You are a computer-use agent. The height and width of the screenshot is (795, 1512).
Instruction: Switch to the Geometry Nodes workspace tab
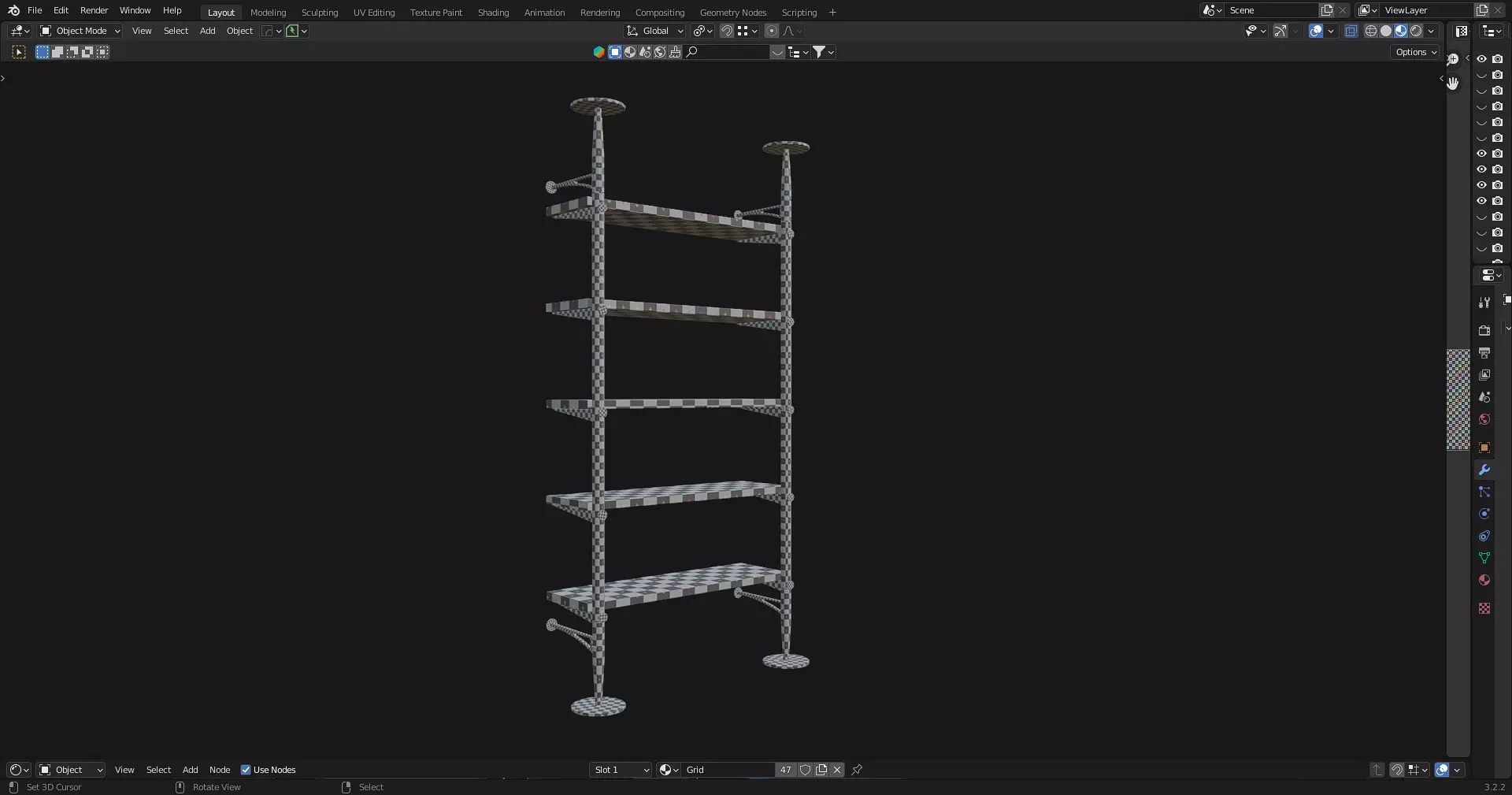pyautogui.click(x=733, y=13)
